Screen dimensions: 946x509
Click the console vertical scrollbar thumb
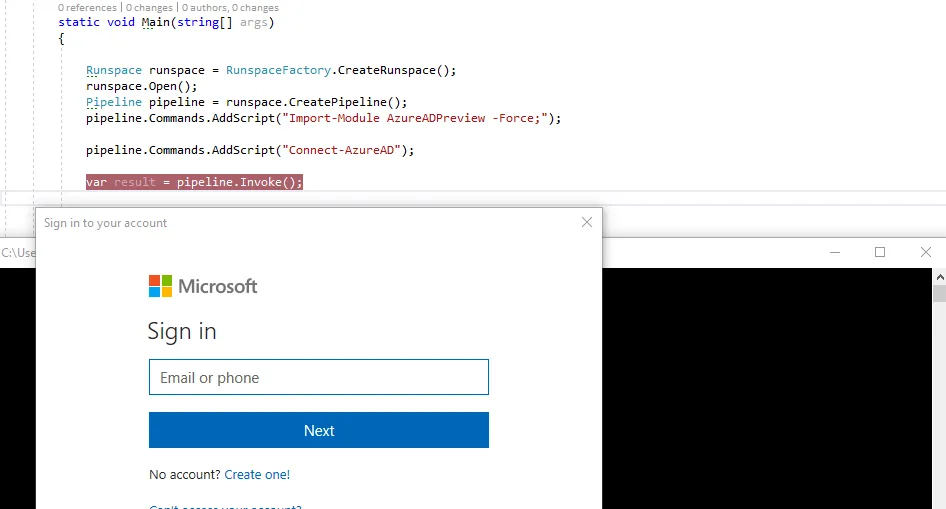(x=939, y=294)
